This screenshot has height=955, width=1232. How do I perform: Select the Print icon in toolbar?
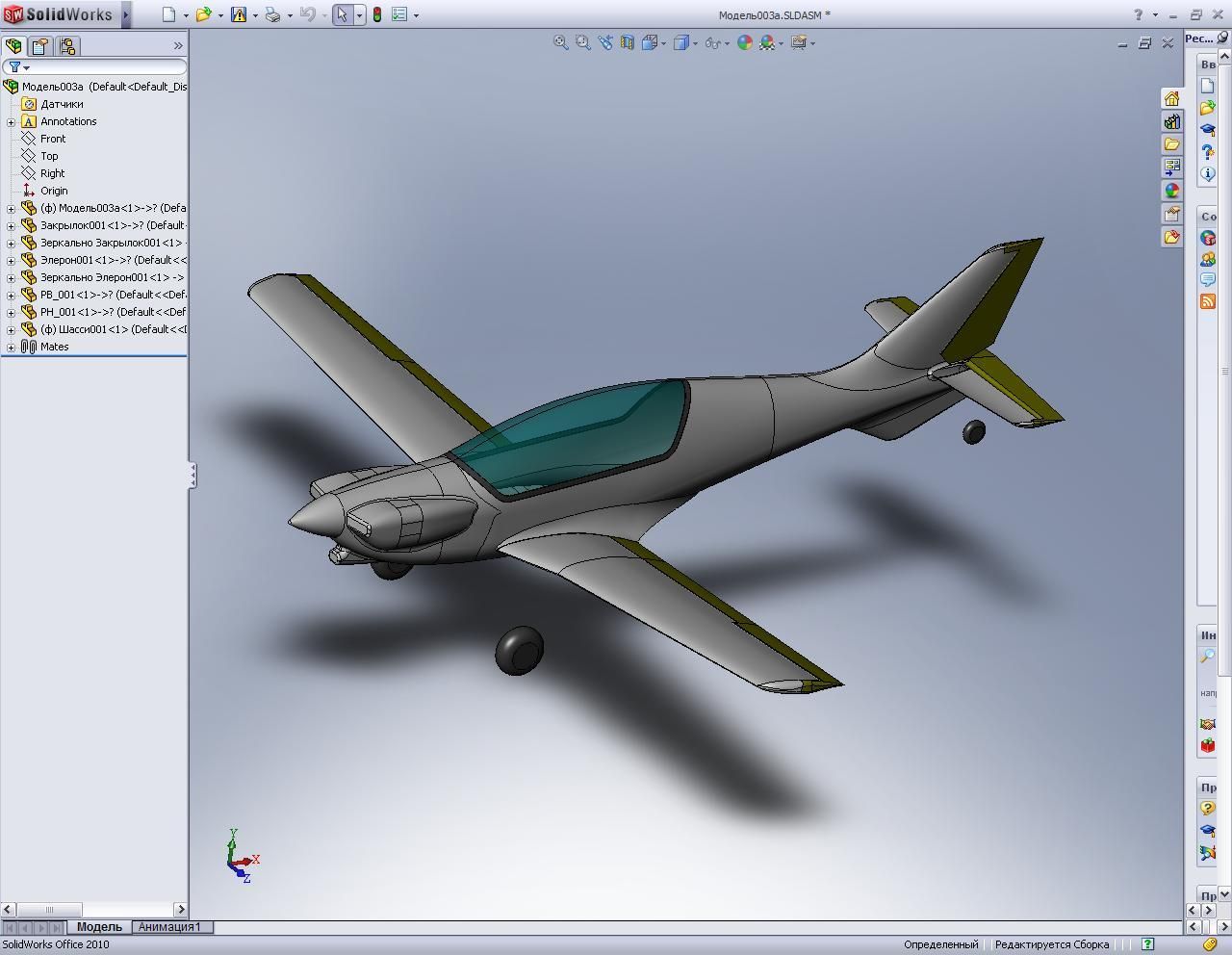[x=272, y=14]
